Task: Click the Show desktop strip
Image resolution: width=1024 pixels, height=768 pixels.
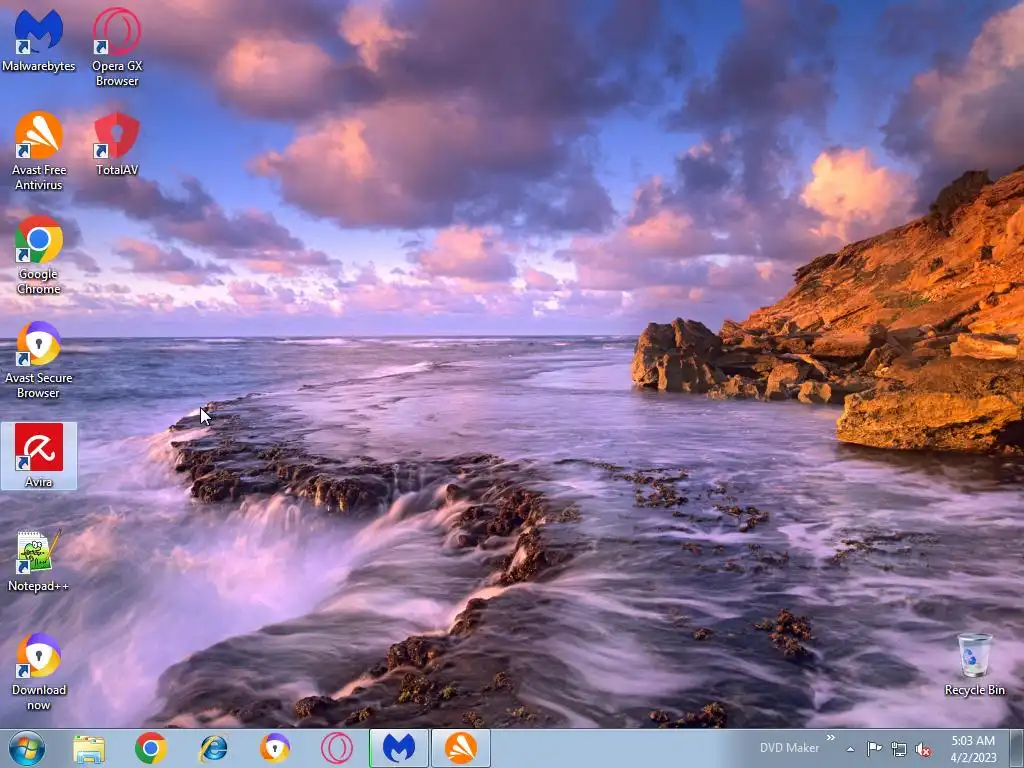Action: pyautogui.click(x=1017, y=749)
